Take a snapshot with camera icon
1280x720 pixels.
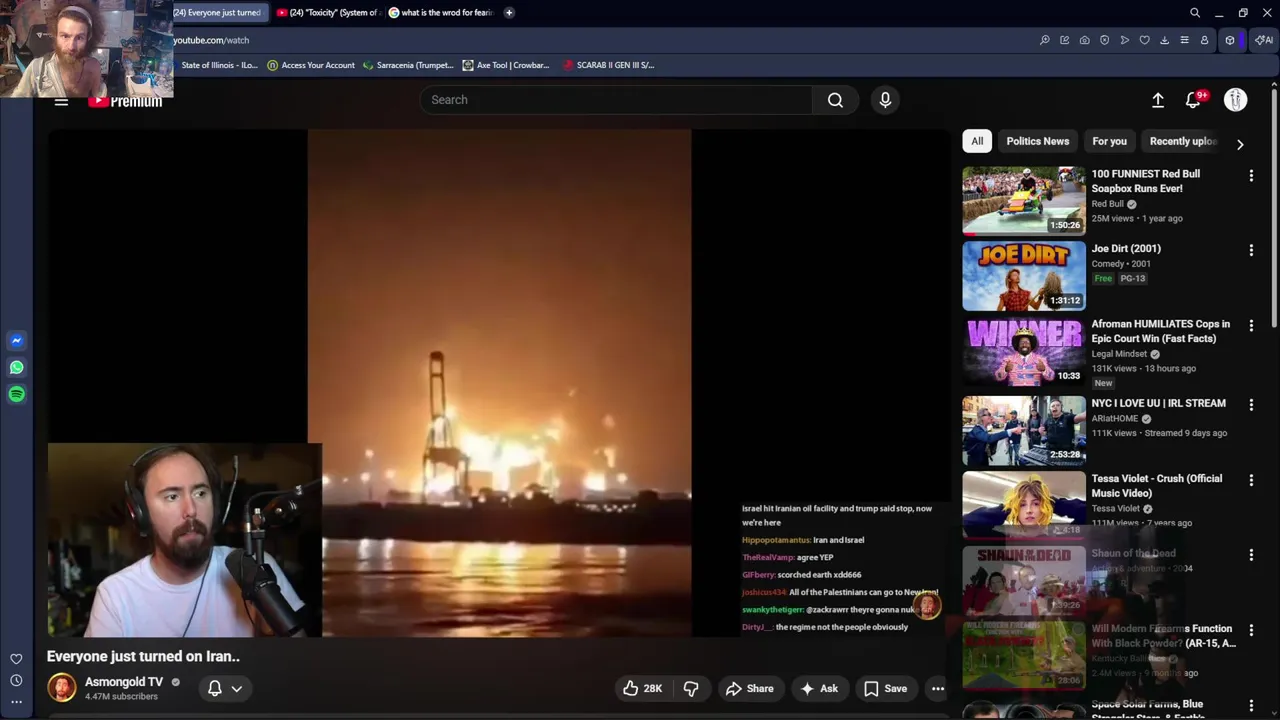(x=1085, y=40)
